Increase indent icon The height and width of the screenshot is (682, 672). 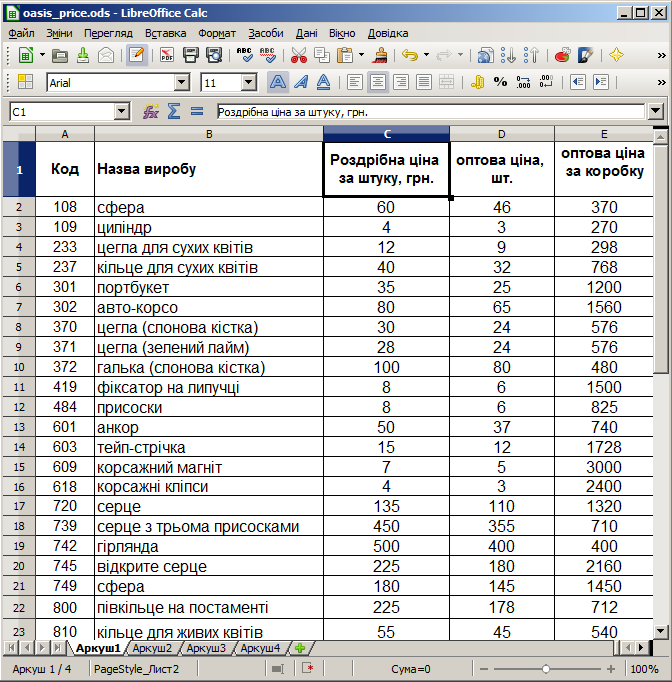click(x=601, y=82)
